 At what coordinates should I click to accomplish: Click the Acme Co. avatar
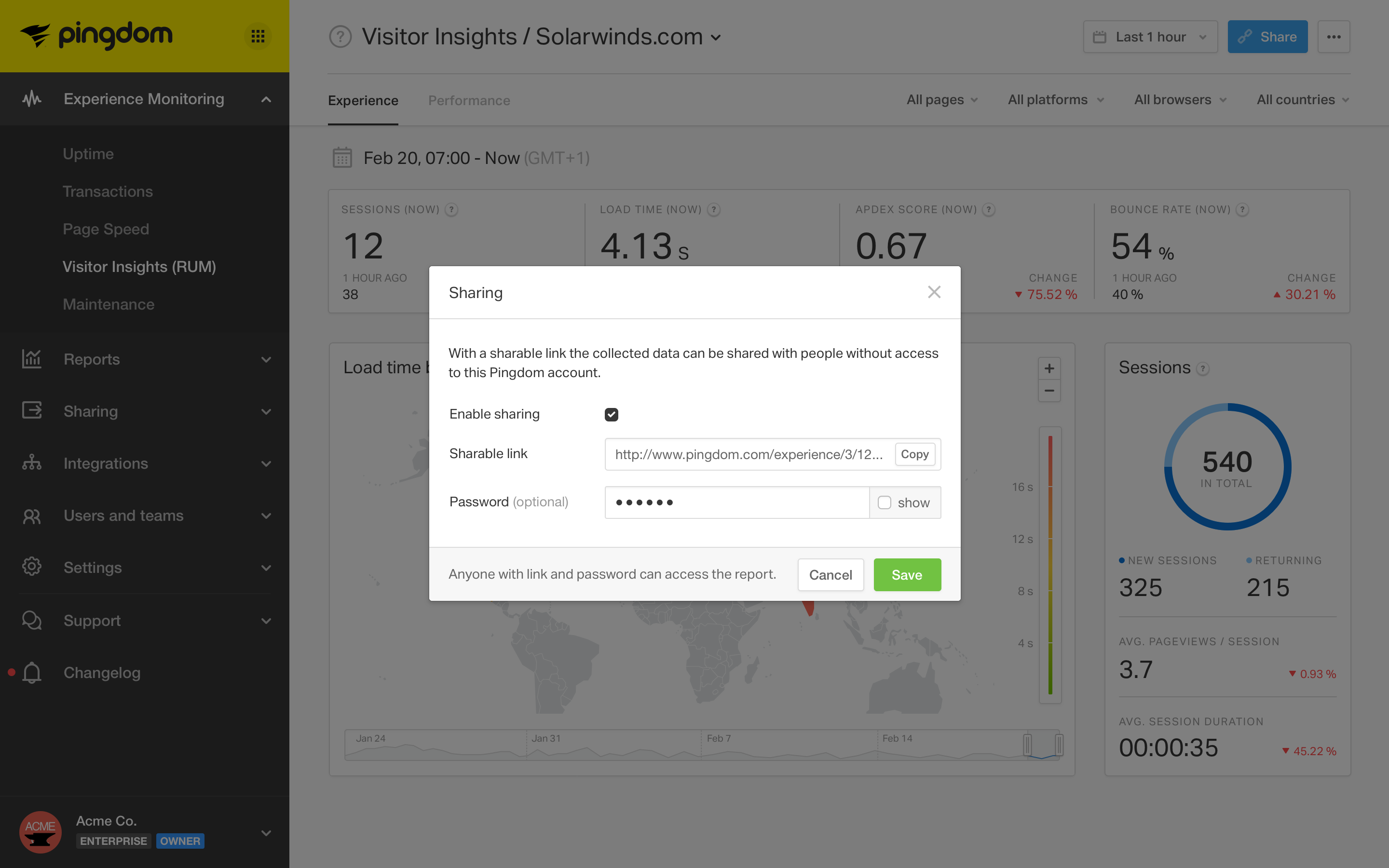[40, 832]
